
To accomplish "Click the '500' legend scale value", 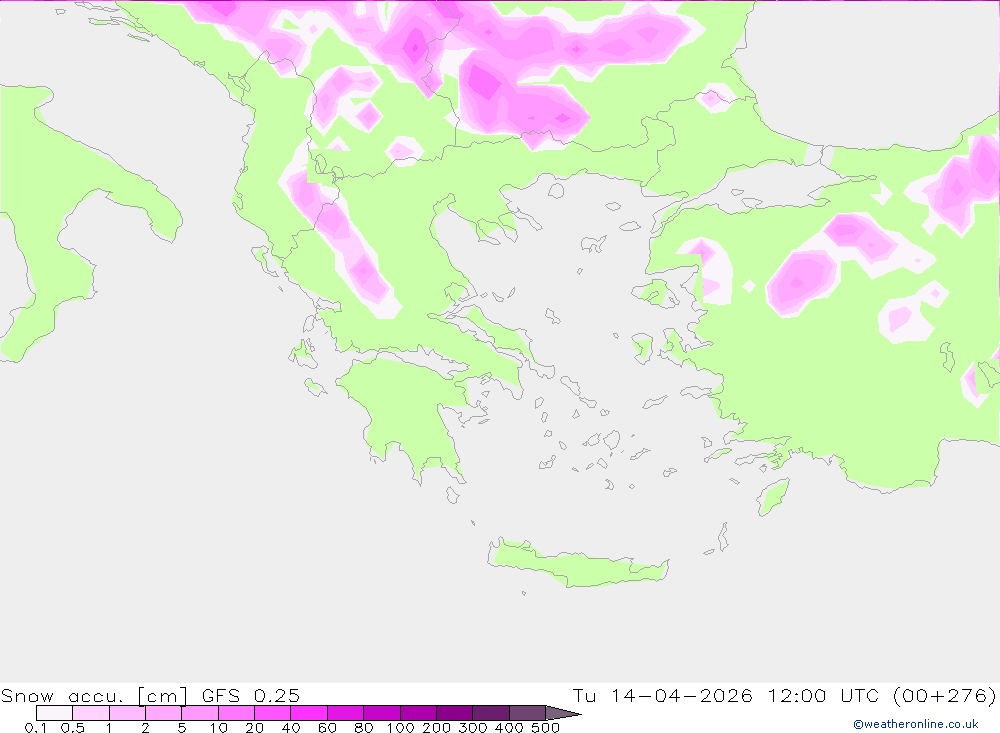I will coord(546,727).
